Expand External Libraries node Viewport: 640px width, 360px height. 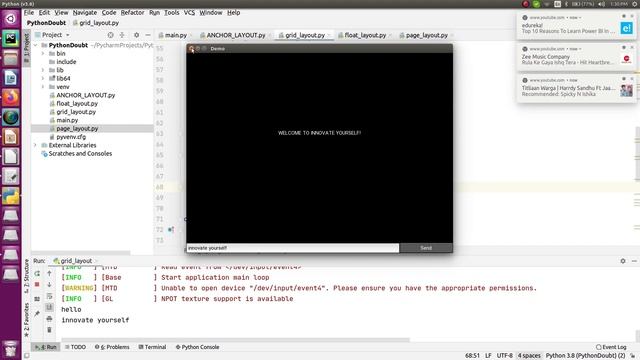[36, 145]
